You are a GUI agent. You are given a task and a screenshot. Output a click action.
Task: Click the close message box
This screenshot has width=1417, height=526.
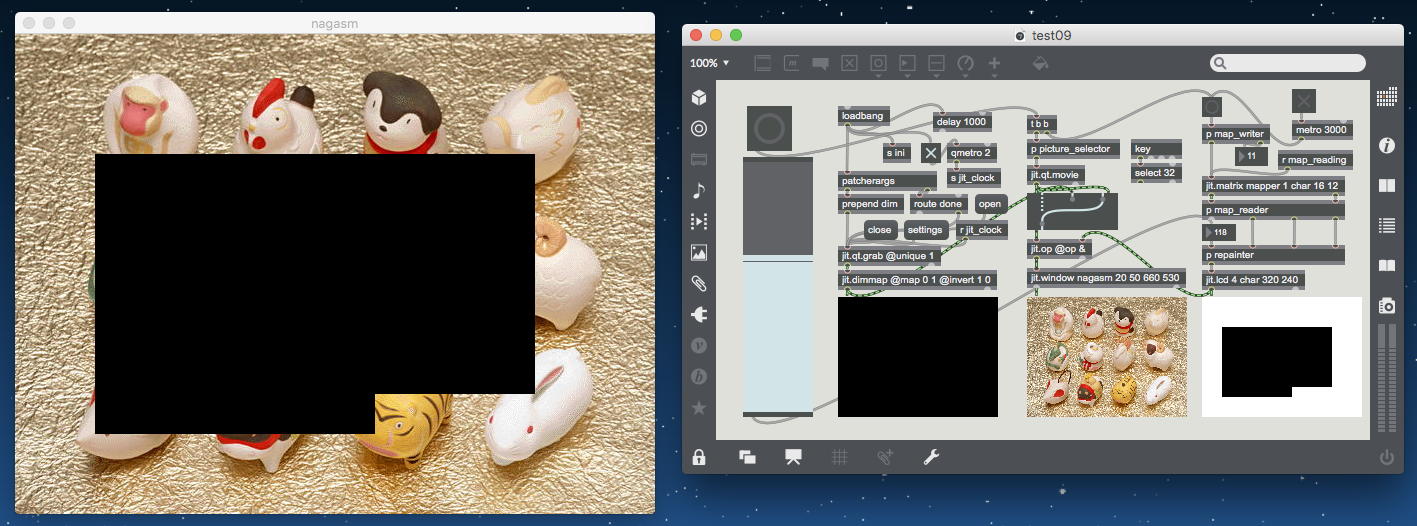879,230
